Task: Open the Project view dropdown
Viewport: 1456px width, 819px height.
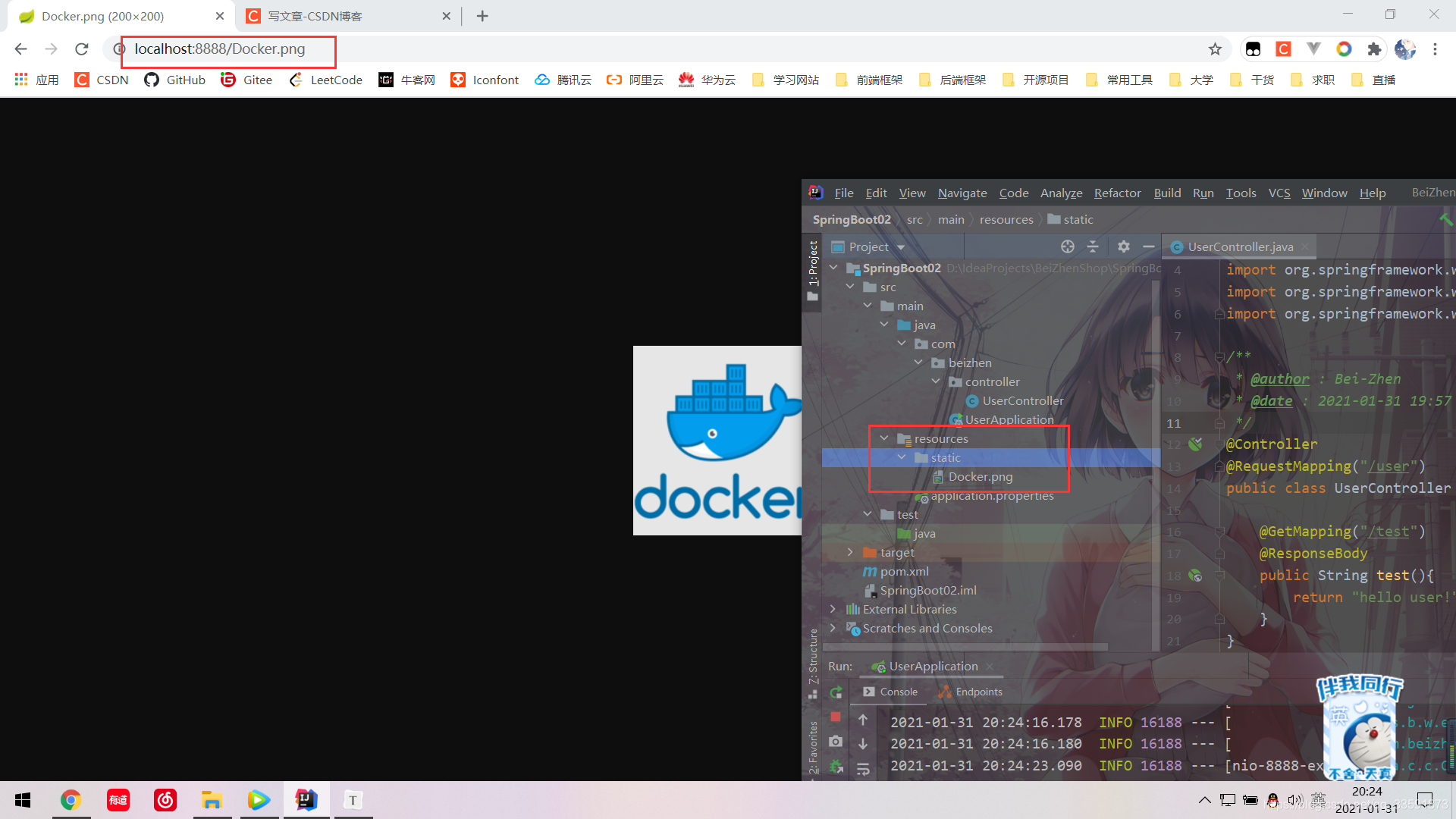Action: pyautogui.click(x=901, y=247)
